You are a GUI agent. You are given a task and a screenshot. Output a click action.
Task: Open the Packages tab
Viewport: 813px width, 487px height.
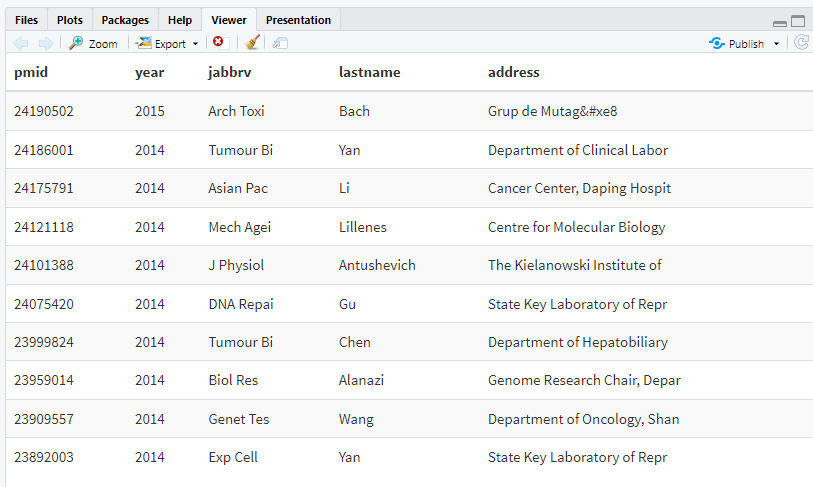pyautogui.click(x=125, y=20)
